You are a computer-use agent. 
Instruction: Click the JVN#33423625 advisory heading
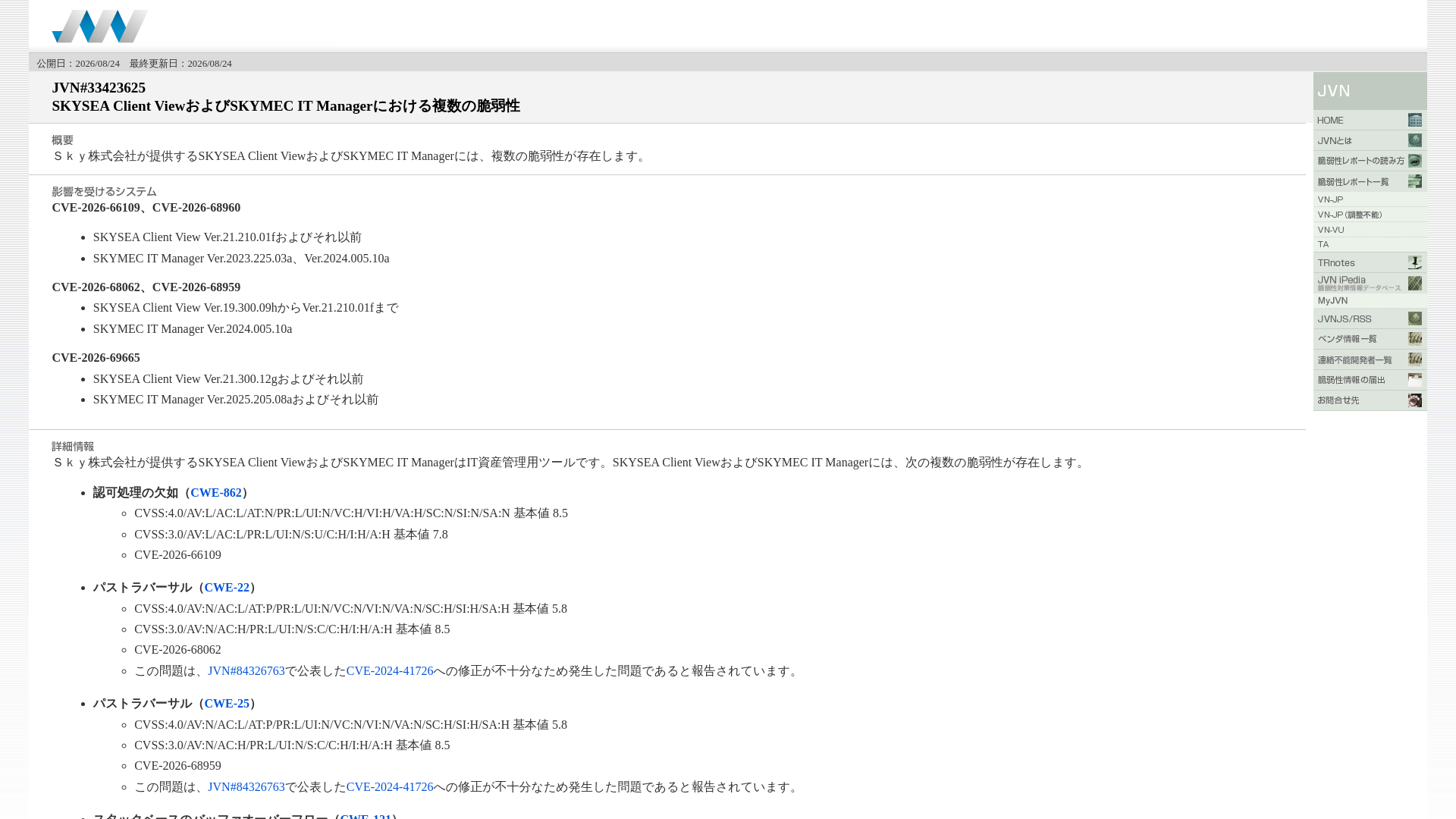click(x=99, y=88)
